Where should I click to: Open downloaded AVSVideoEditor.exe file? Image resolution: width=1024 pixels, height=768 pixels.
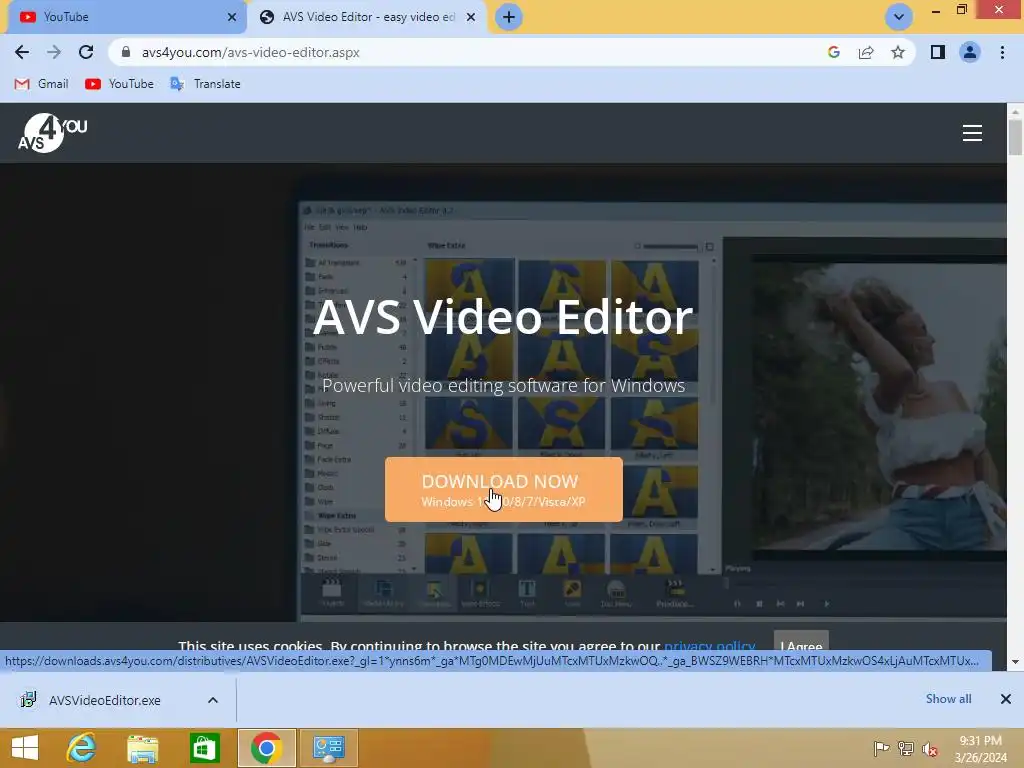(104, 700)
